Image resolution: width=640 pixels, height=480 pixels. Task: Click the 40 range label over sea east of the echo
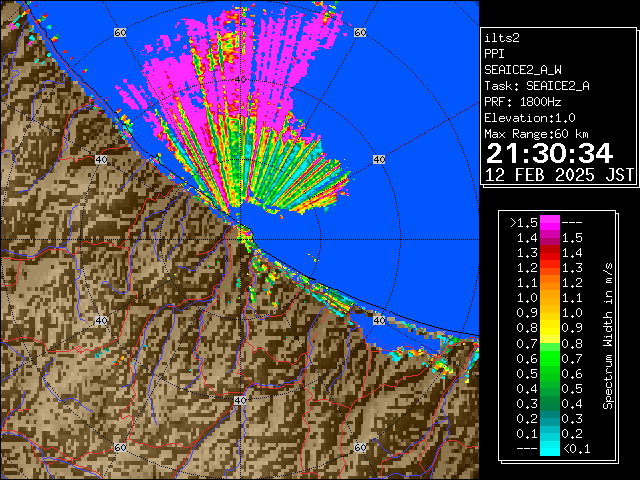[379, 160]
